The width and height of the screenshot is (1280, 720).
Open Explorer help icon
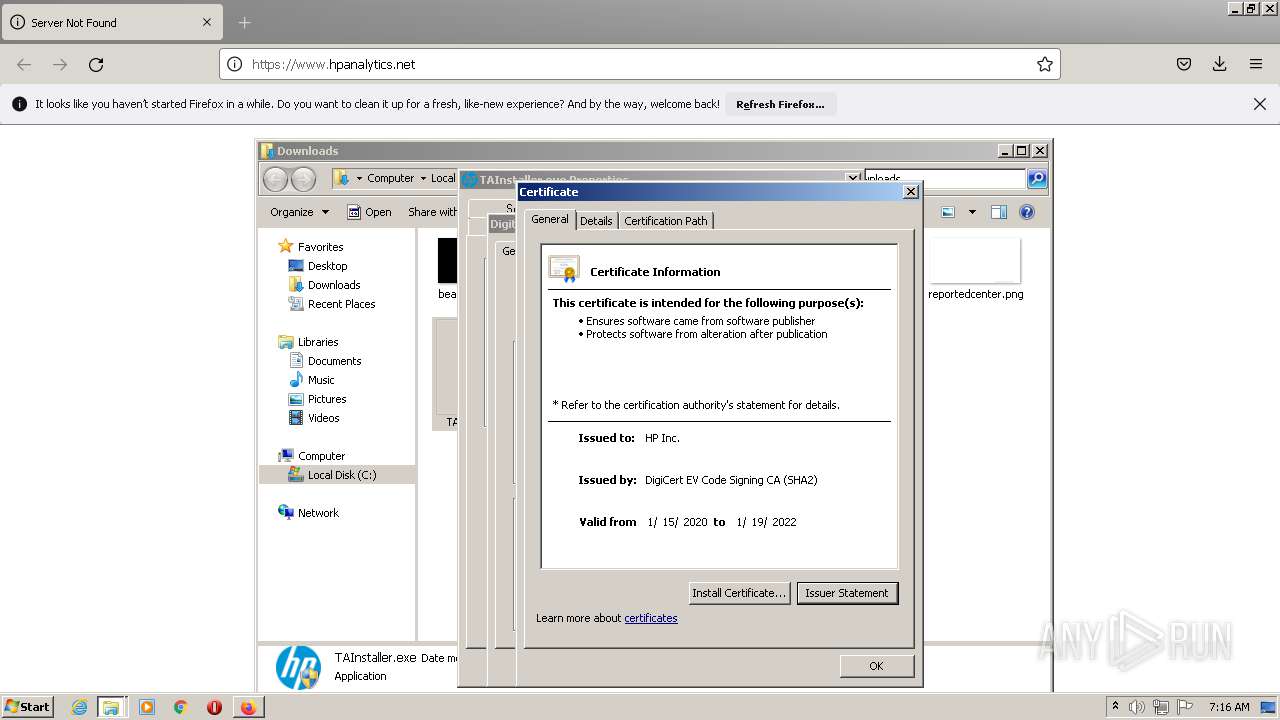point(1026,212)
